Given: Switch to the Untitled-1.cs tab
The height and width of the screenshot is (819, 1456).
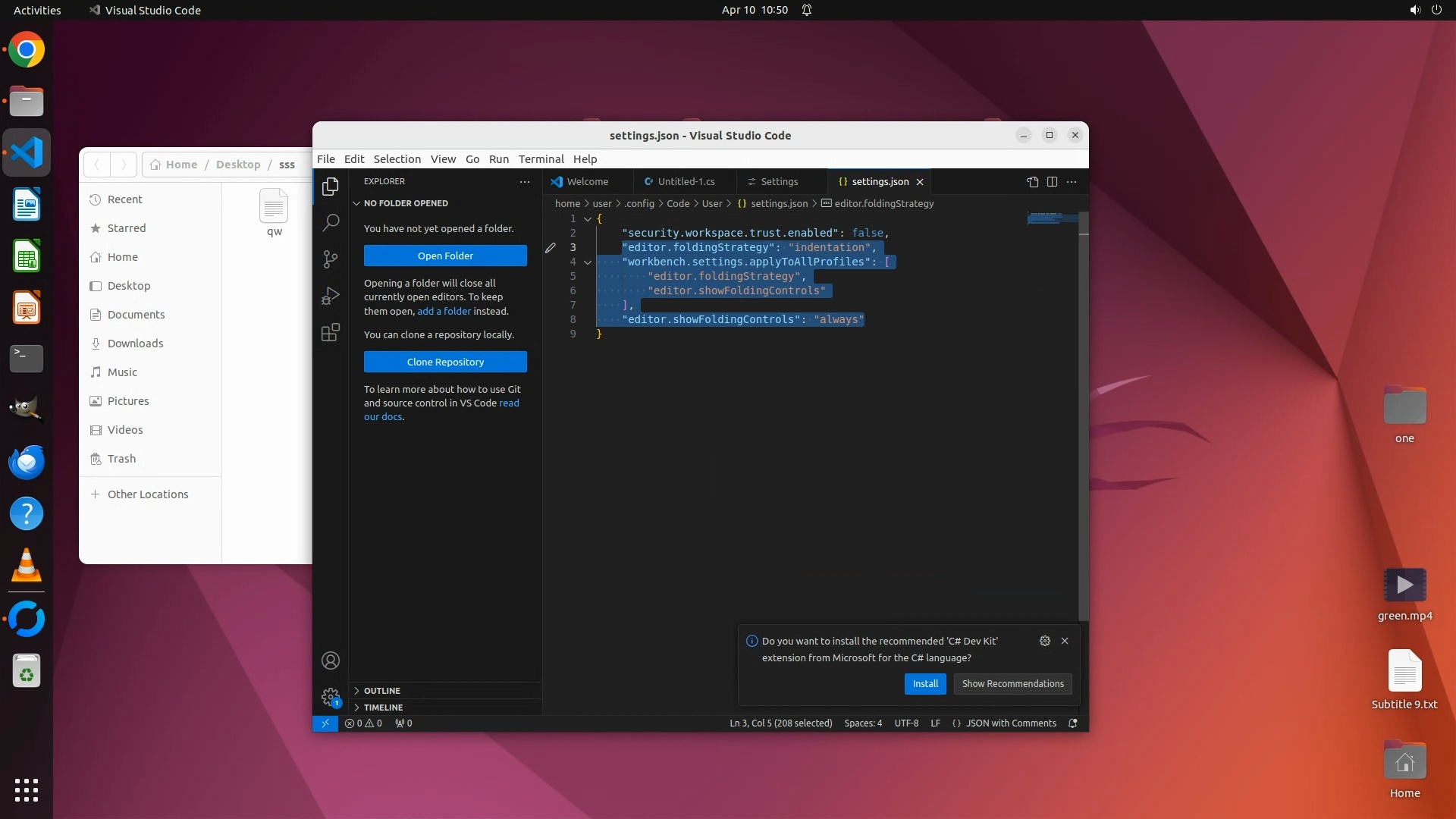Looking at the screenshot, I should tap(686, 182).
